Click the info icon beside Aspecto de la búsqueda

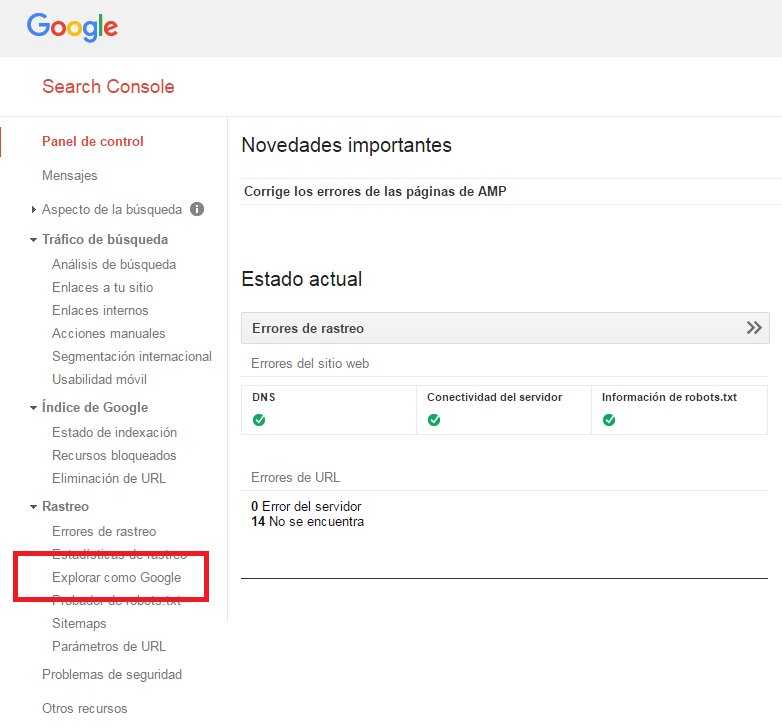pos(197,209)
